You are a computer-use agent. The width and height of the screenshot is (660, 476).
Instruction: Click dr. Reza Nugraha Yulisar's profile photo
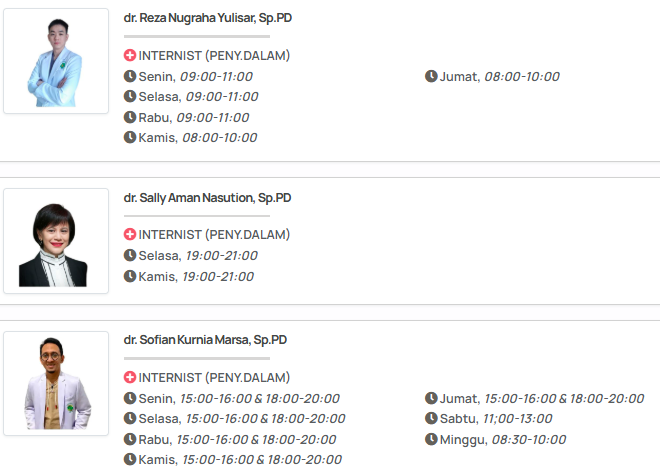56,61
